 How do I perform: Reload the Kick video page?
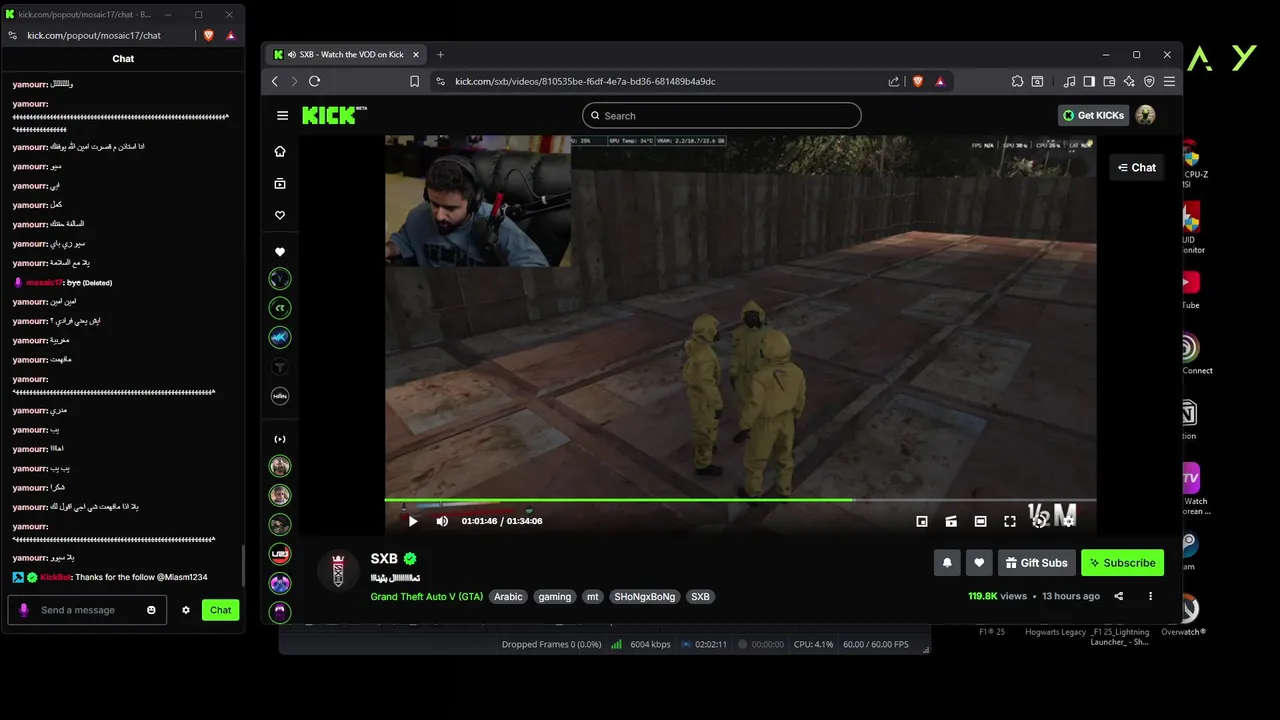point(314,81)
